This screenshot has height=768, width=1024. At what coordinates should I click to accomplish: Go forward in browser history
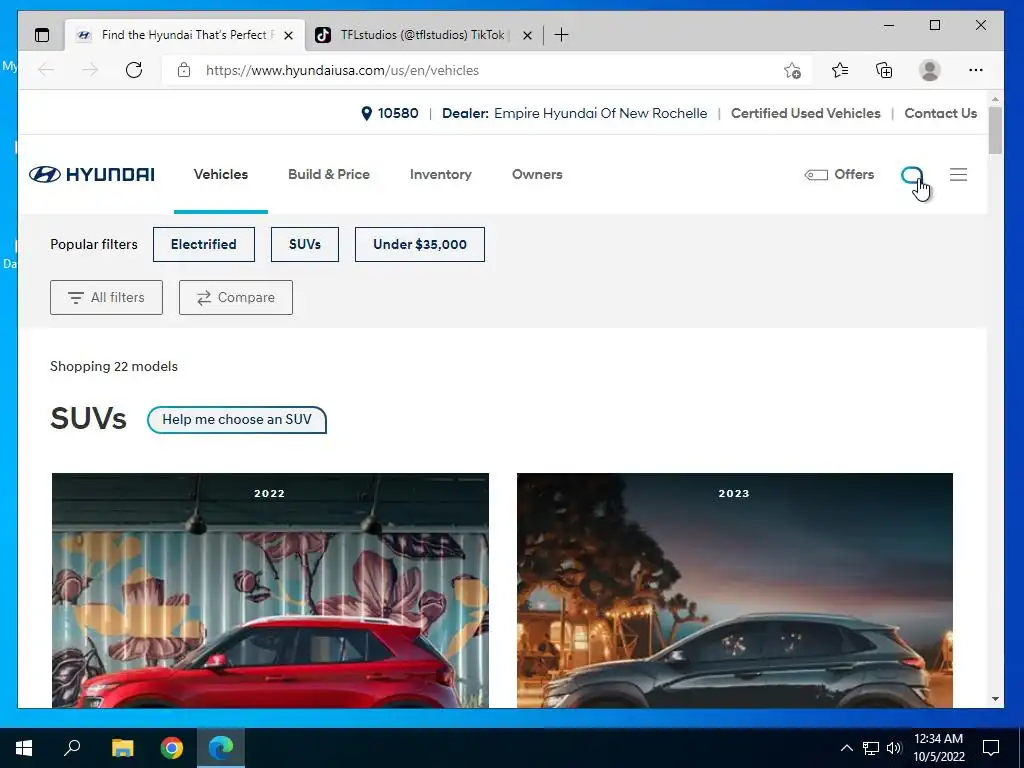[x=90, y=70]
